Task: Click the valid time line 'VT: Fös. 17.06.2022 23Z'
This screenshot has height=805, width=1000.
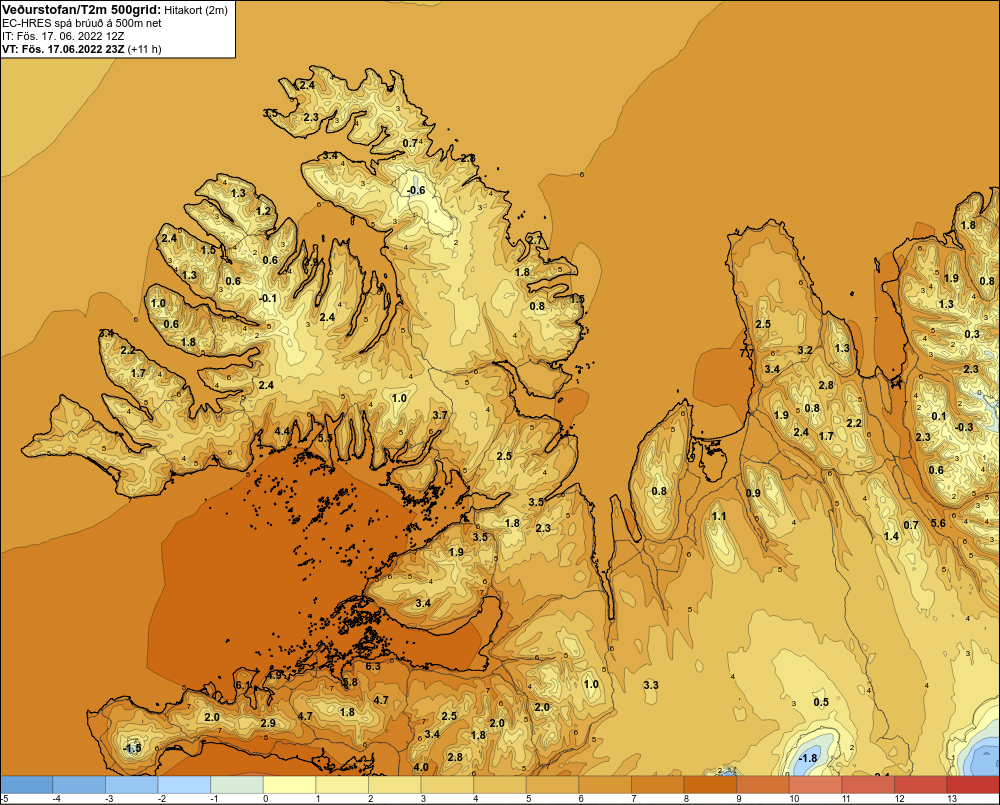Action: (64, 49)
